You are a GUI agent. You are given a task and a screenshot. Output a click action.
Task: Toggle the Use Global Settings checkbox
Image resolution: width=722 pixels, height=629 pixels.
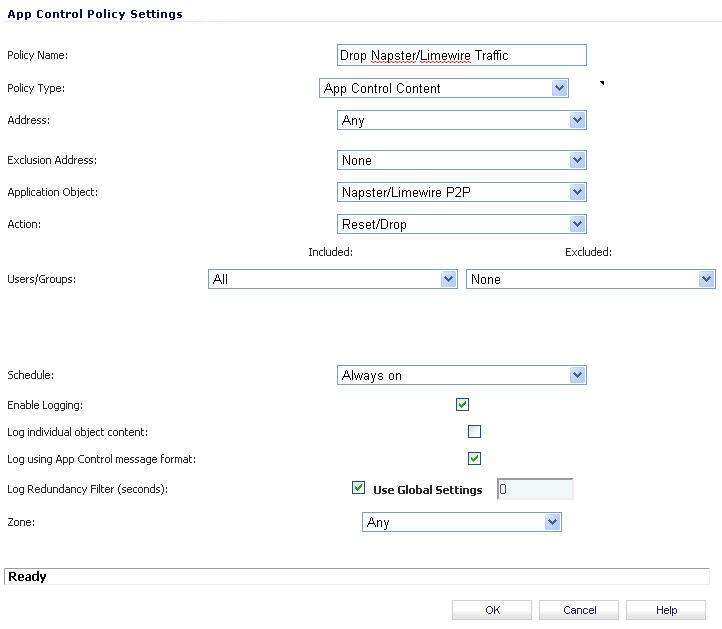tap(359, 489)
